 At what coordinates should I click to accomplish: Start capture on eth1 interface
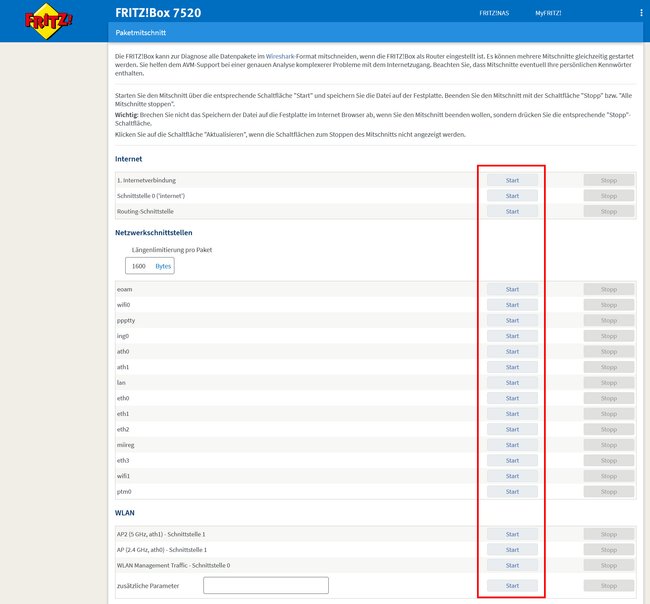[x=512, y=414]
